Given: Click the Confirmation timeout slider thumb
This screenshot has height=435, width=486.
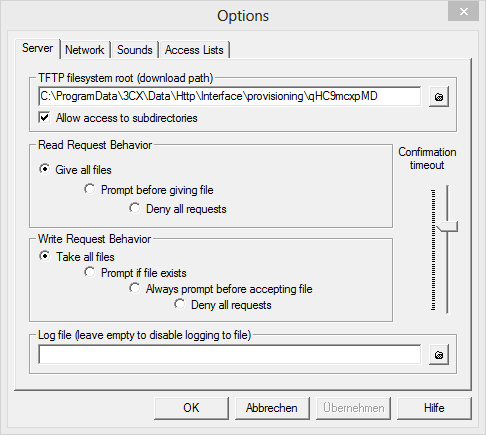Looking at the screenshot, I should [447, 227].
